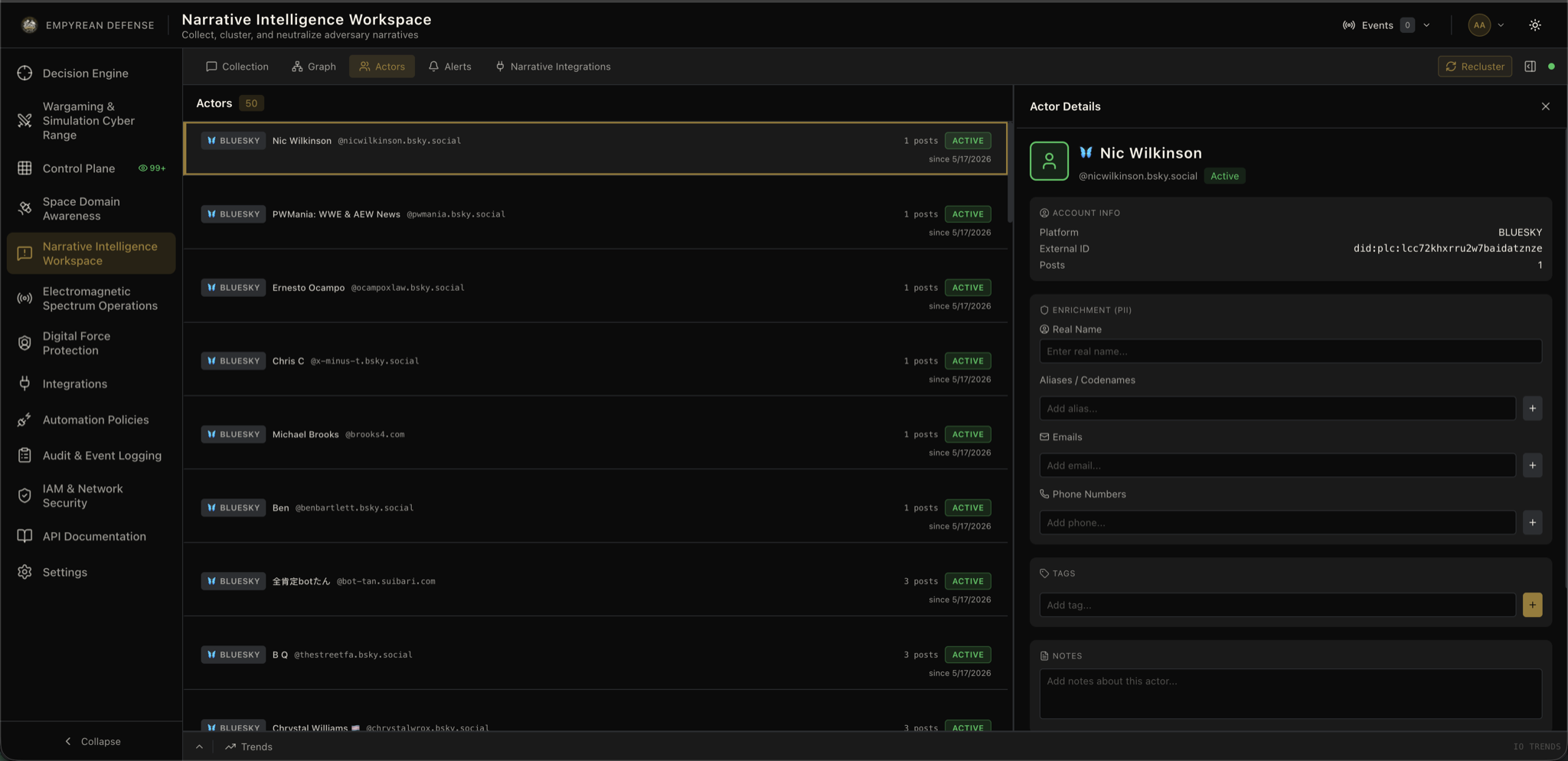Open the Events dropdown

[x=1387, y=25]
